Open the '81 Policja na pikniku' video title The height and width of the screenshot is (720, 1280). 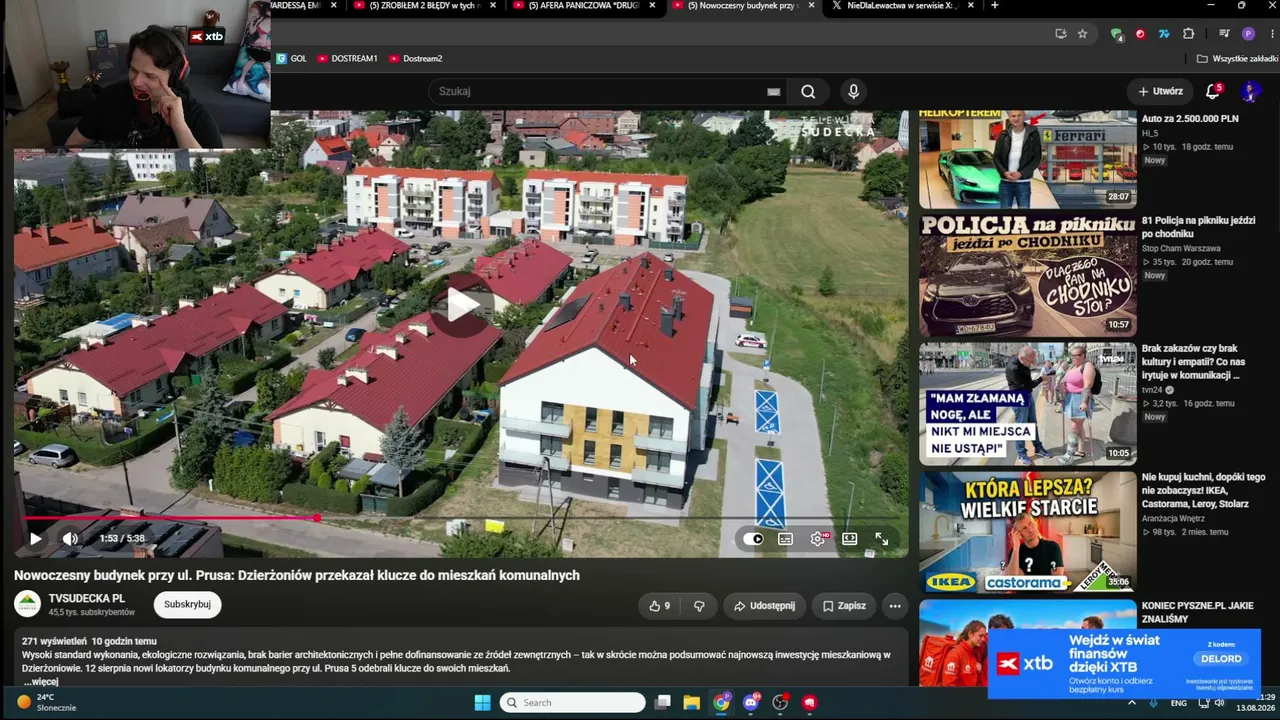tap(1199, 227)
